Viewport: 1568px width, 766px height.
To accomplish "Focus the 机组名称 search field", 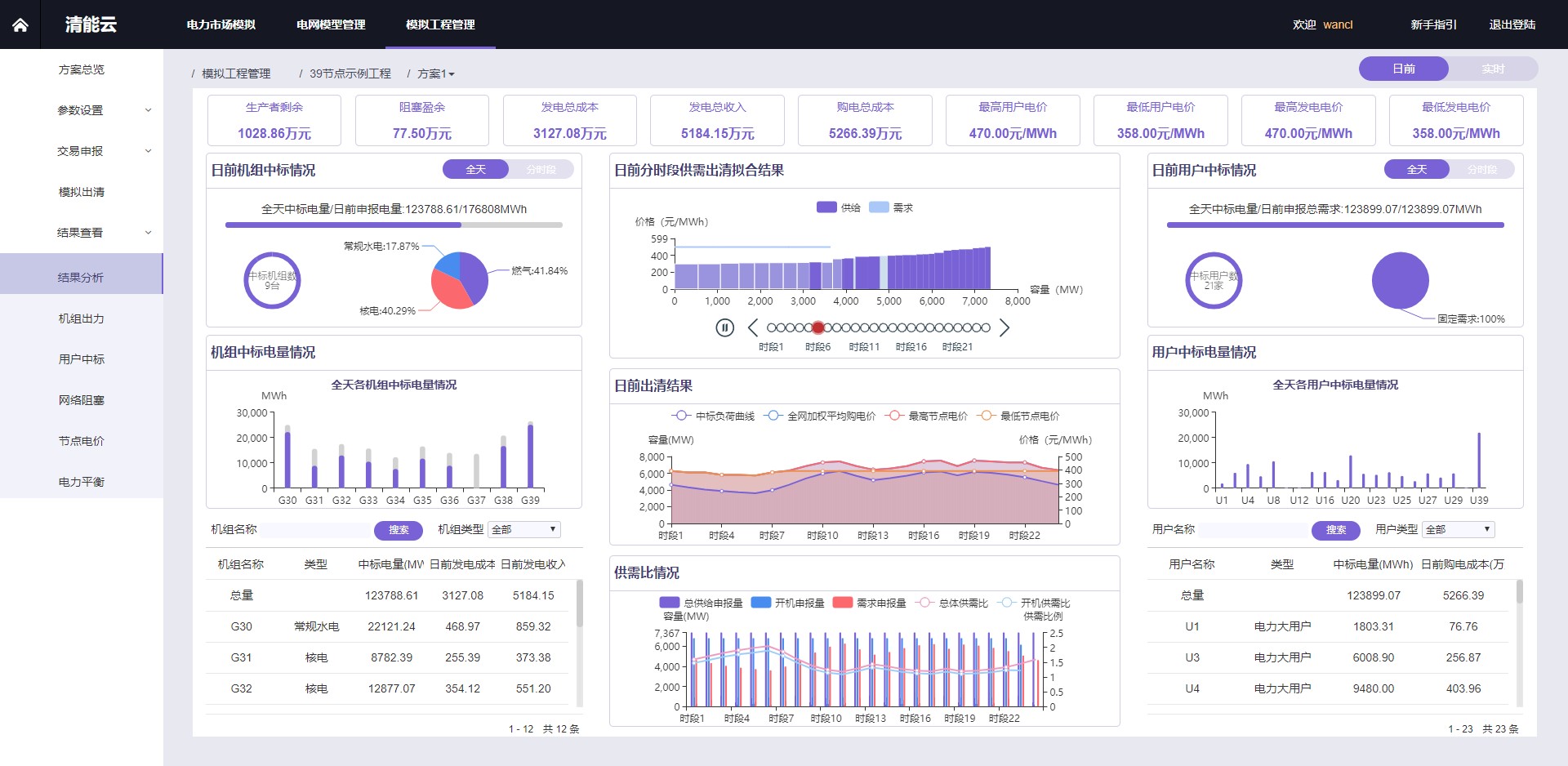I will click(315, 529).
